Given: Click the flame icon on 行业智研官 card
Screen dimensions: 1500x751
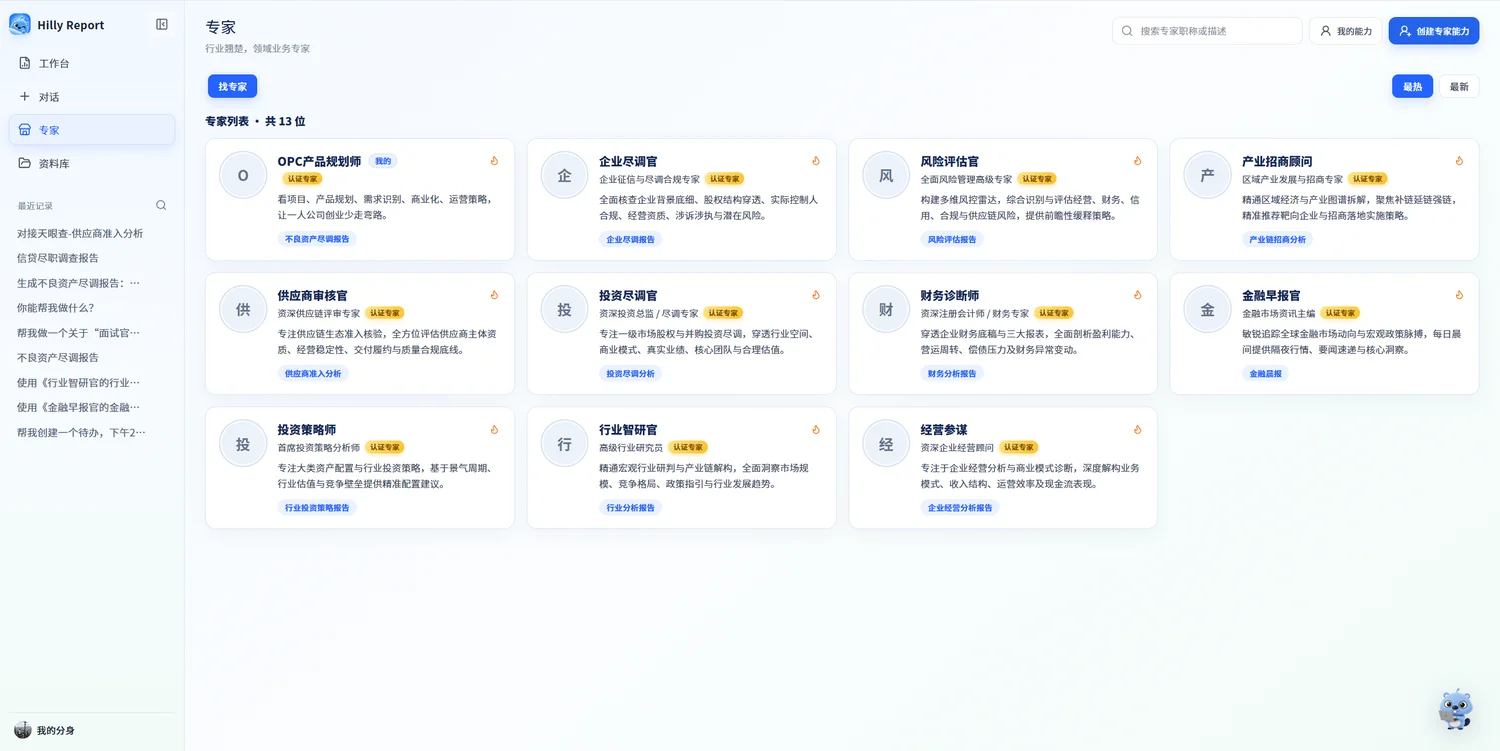Looking at the screenshot, I should [816, 429].
